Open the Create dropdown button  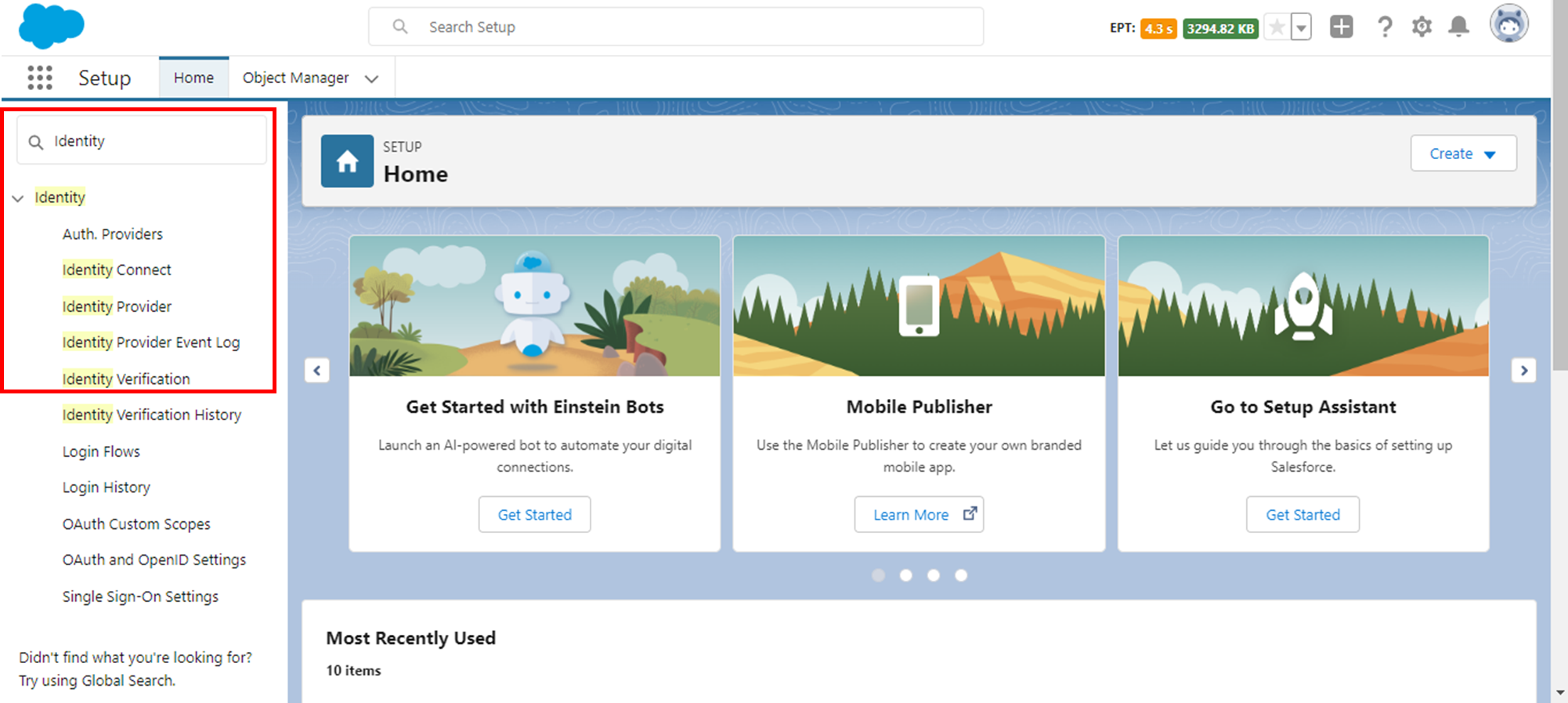point(1463,154)
